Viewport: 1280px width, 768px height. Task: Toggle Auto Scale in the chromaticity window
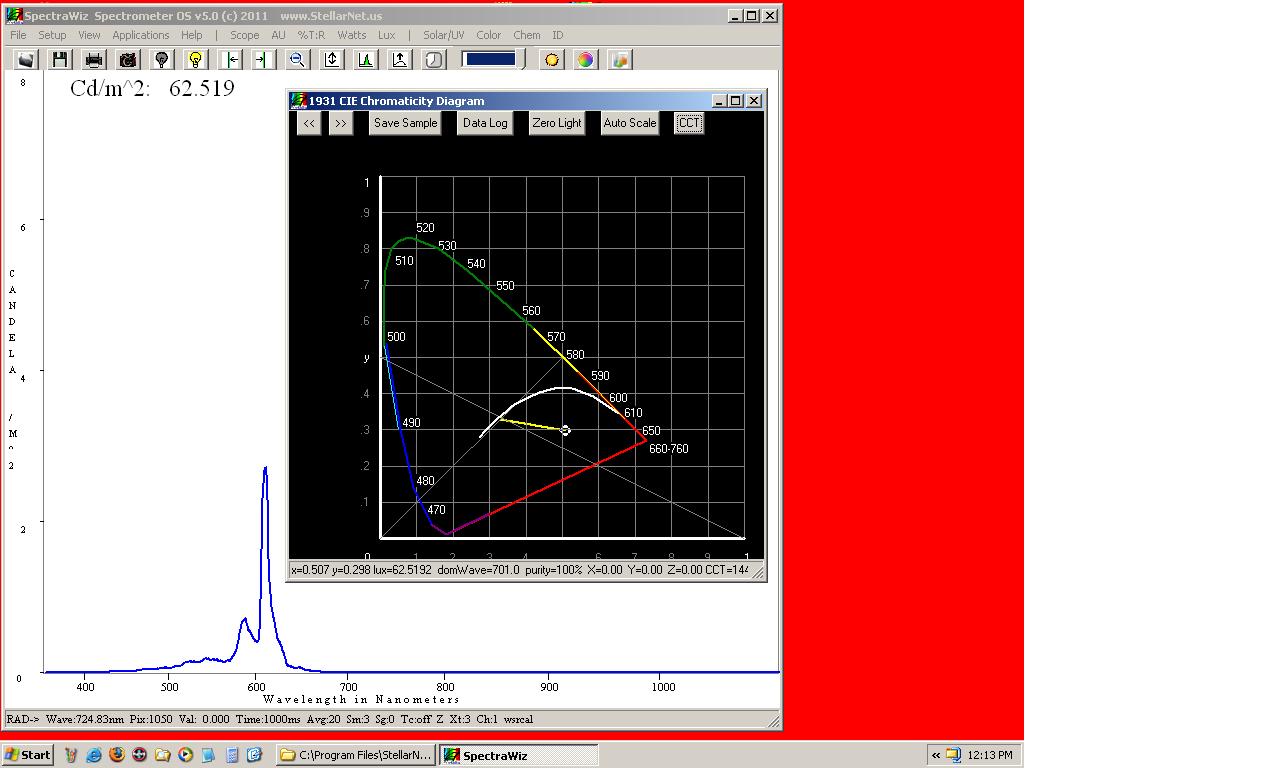(629, 122)
